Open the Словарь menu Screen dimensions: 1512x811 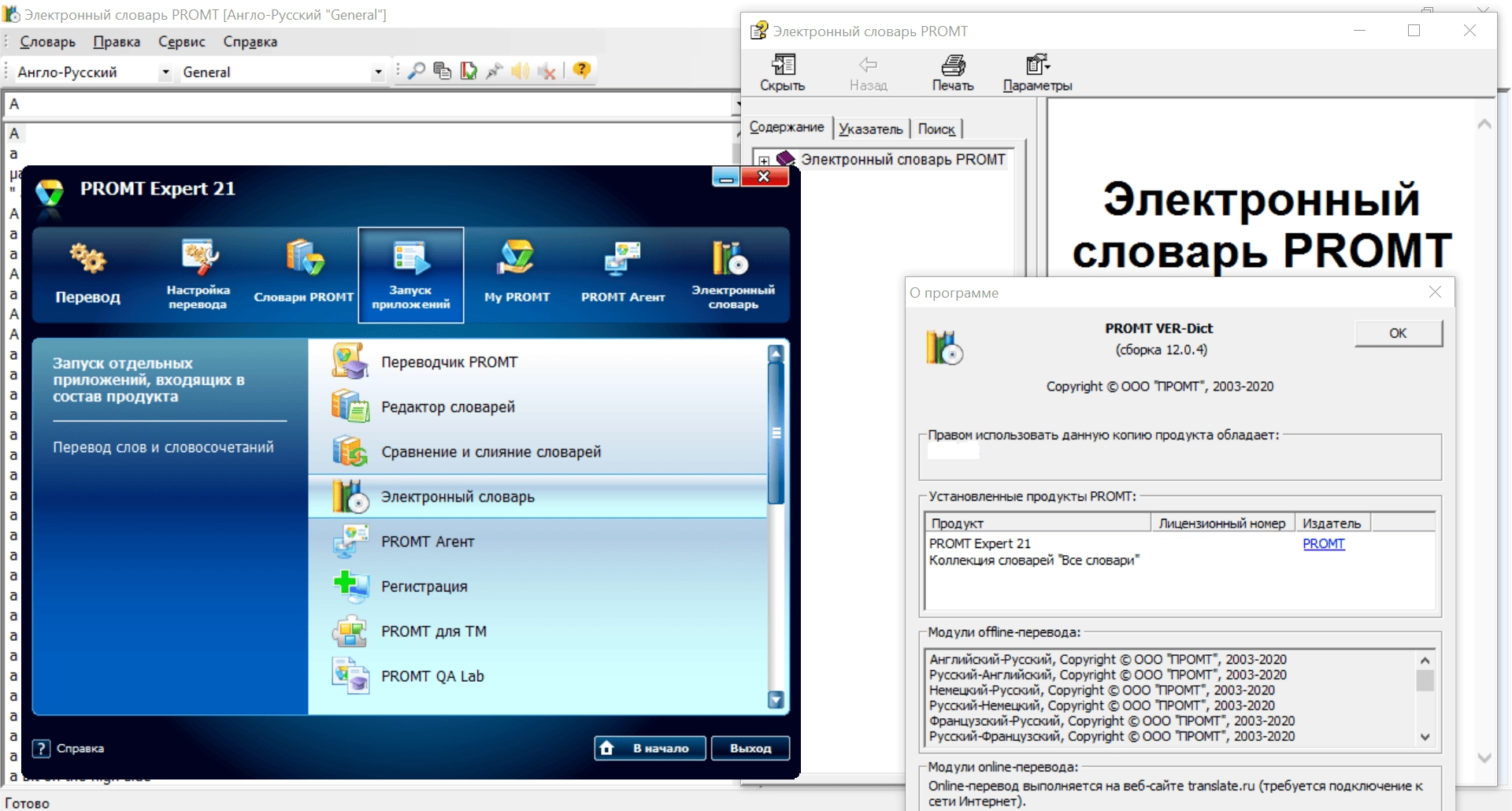47,42
